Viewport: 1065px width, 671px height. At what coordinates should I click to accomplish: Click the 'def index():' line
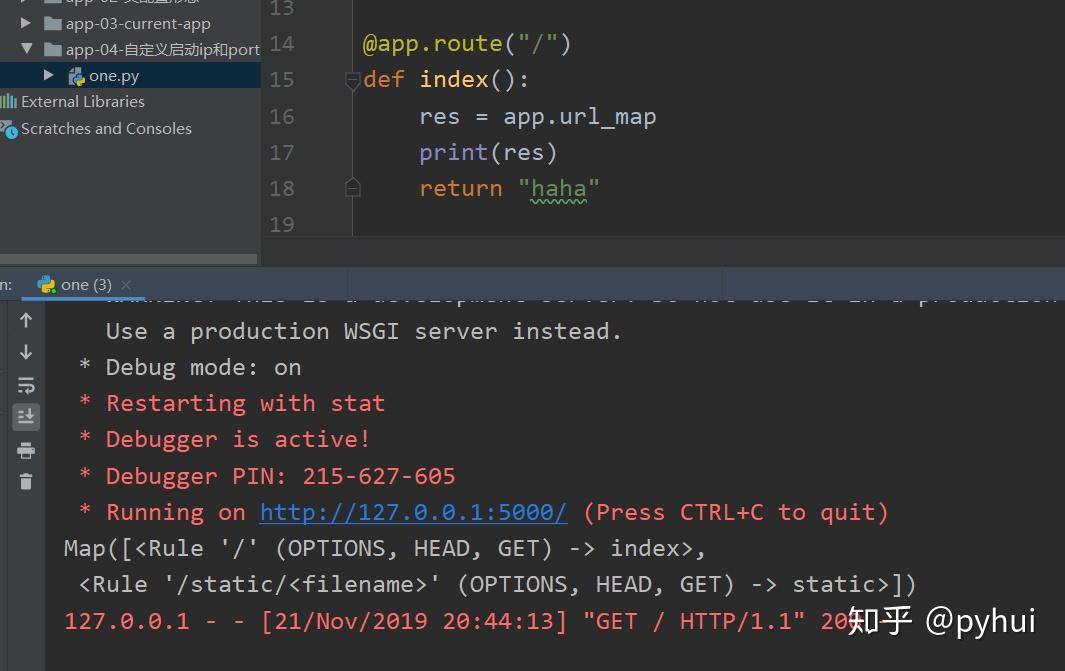pos(446,80)
